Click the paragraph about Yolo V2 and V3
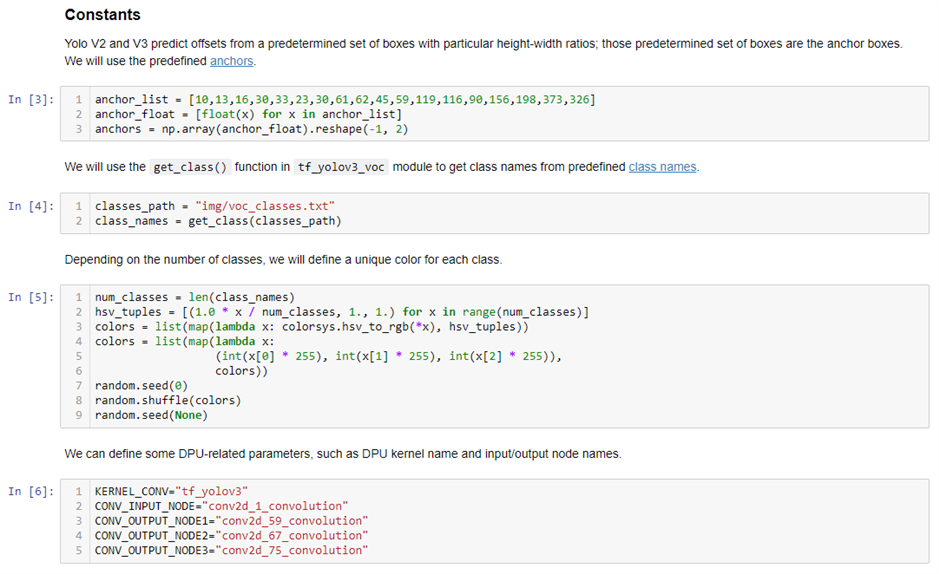The height and width of the screenshot is (574, 939). [x=483, y=52]
